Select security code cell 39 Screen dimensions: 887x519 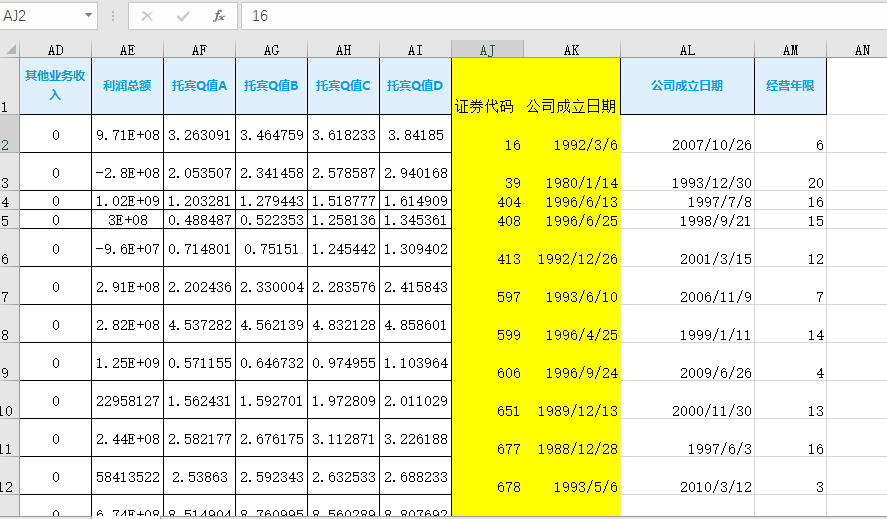click(487, 171)
